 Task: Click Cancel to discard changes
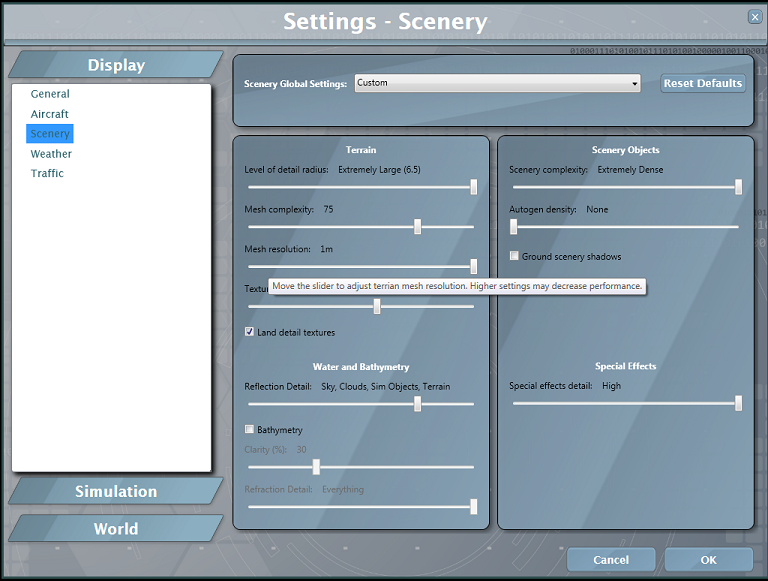(611, 560)
